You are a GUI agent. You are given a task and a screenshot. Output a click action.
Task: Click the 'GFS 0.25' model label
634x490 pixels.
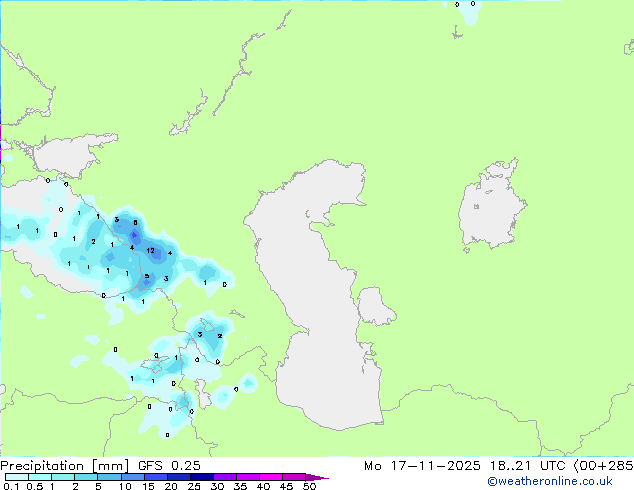click(169, 466)
